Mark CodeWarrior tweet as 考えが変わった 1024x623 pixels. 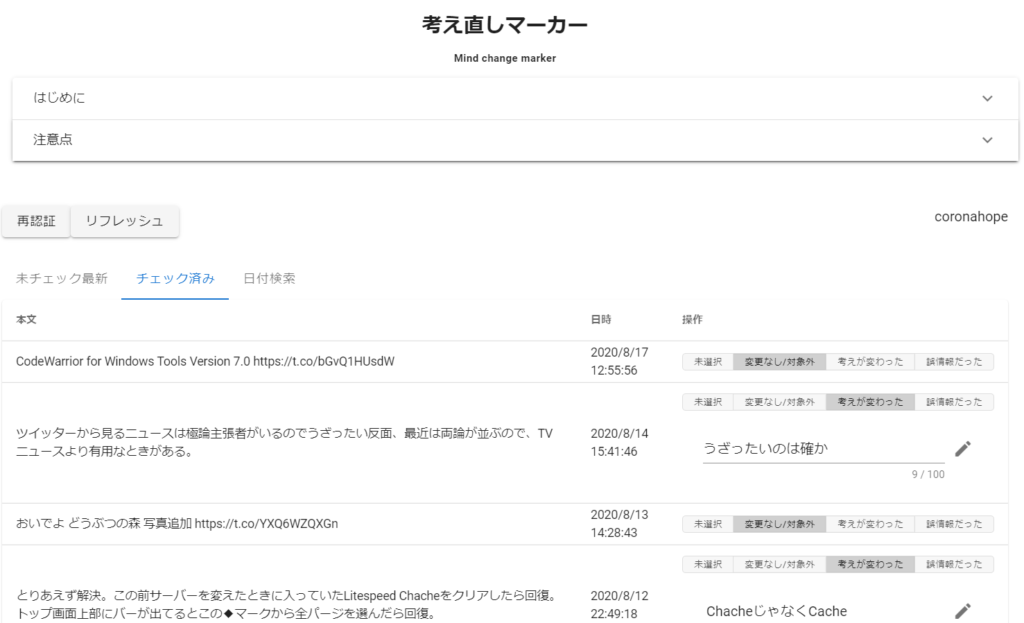coord(870,362)
